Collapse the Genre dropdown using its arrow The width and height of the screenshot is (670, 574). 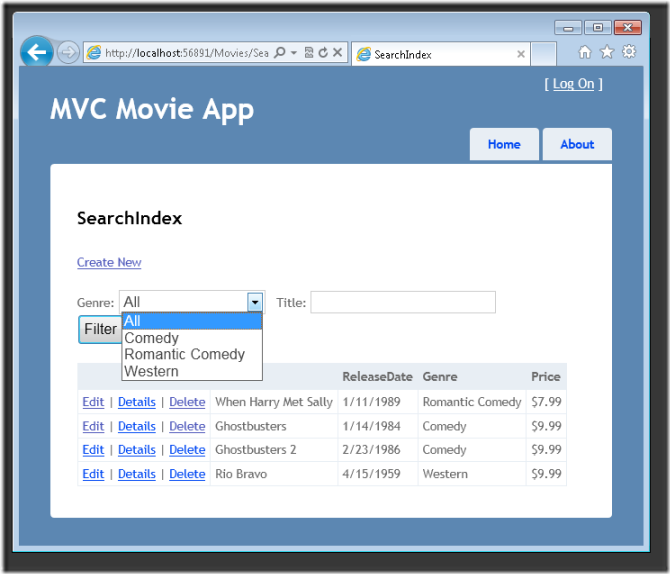255,302
